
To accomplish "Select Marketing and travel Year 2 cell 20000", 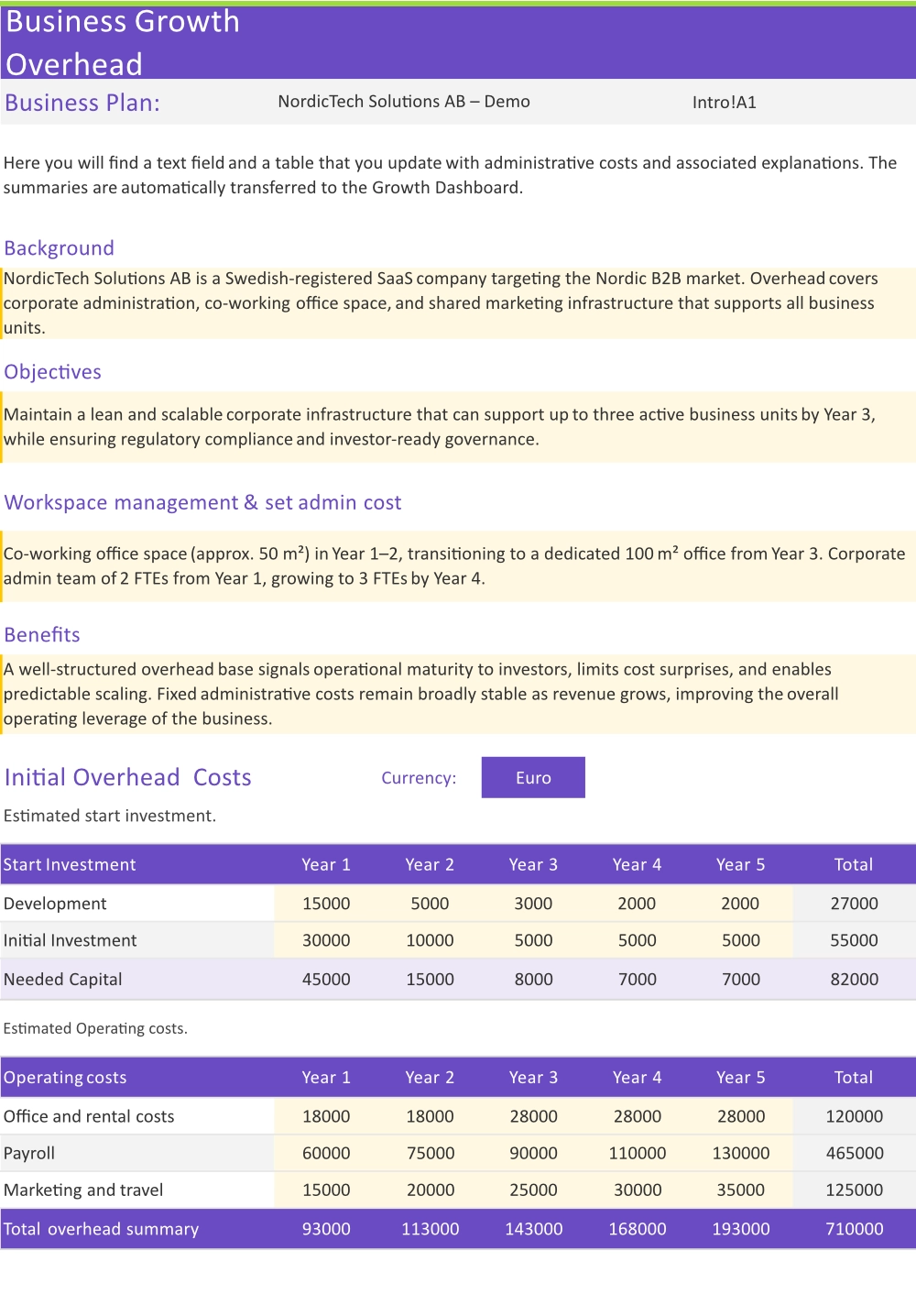I will (x=430, y=1190).
